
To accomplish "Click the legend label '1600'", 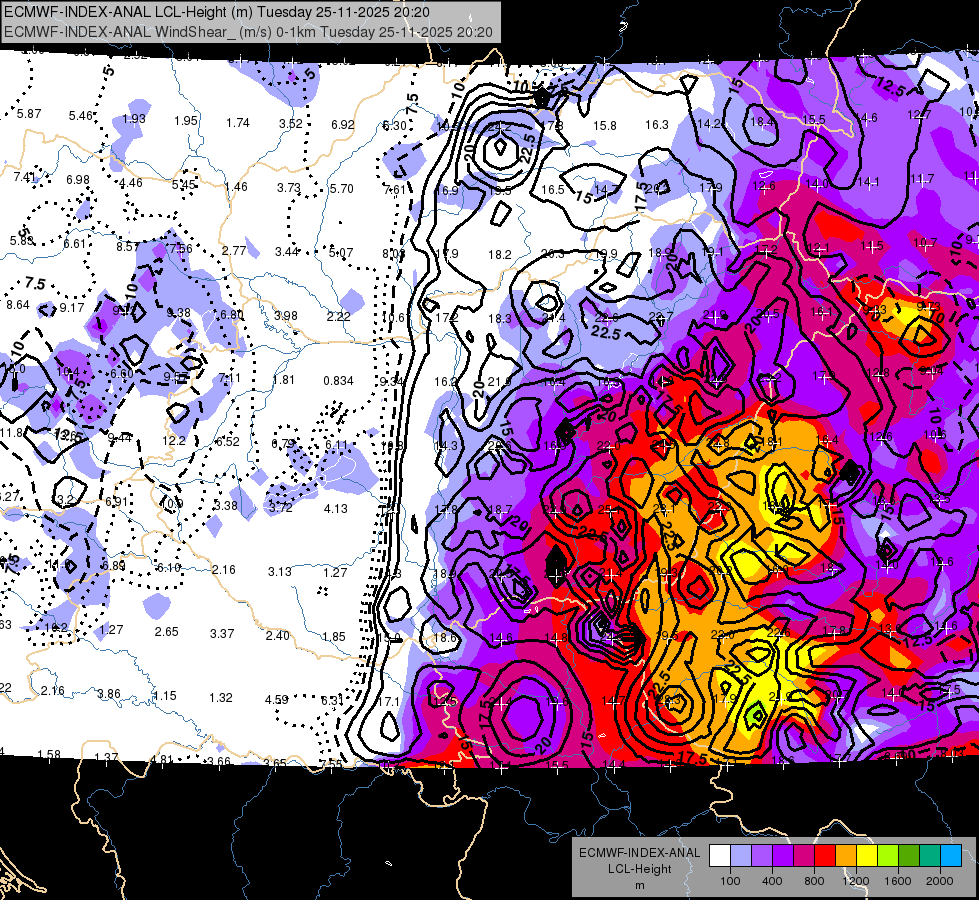I will 898,881.
